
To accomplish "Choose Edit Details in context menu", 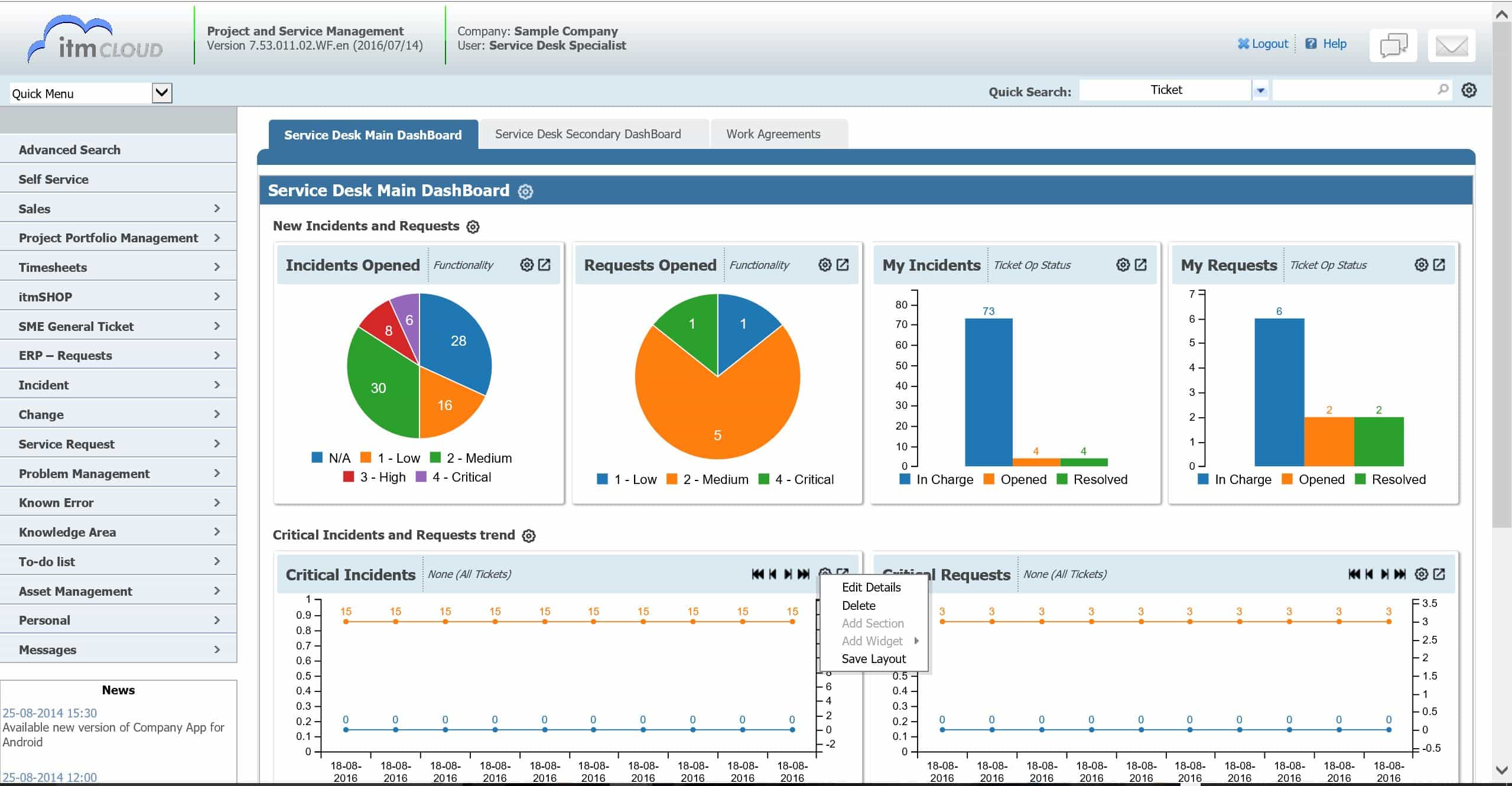I will 871,587.
